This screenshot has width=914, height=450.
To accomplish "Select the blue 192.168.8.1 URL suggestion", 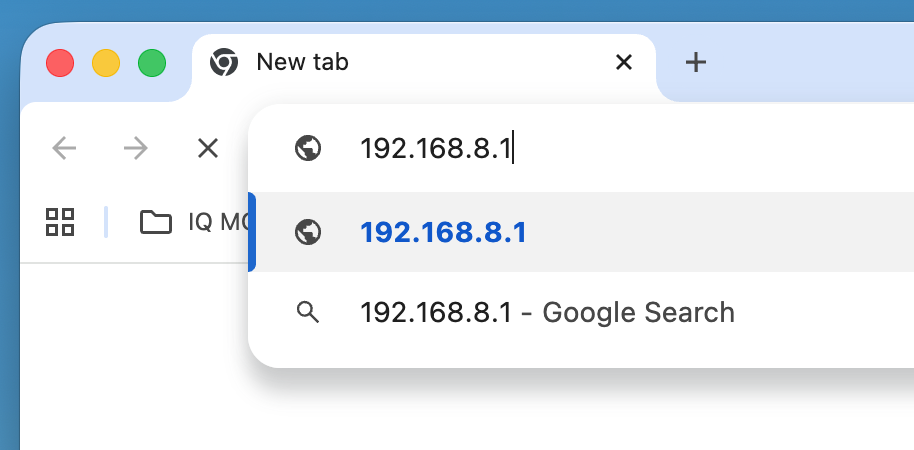I will 443,232.
